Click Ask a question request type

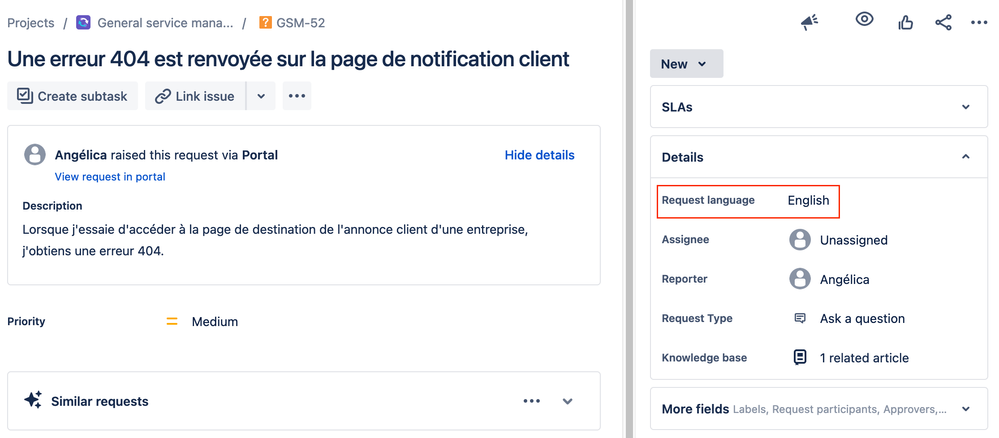coord(863,318)
